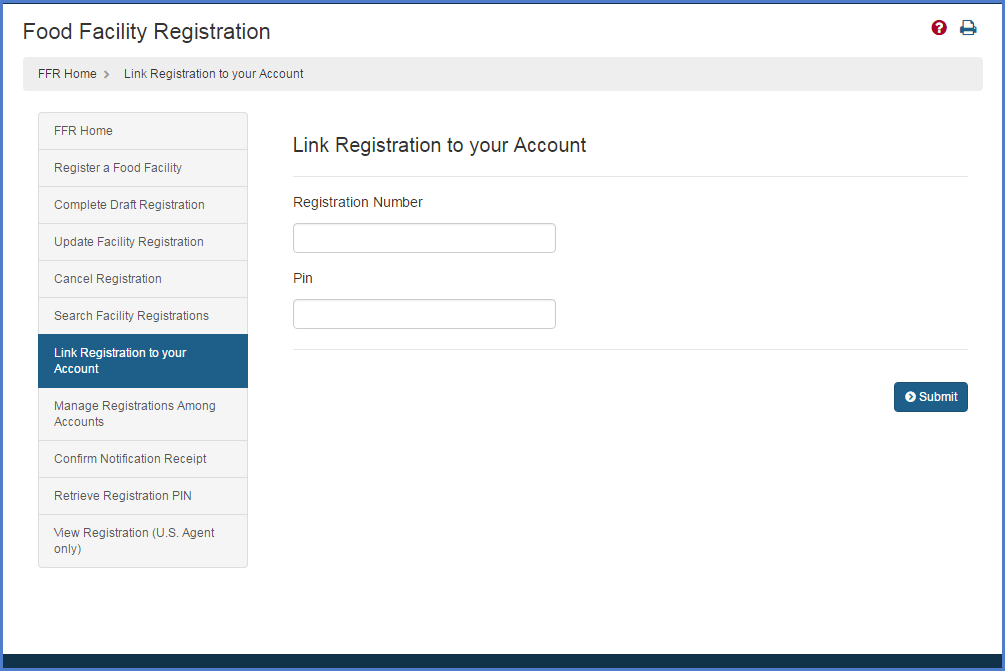Select Cancel Registration from sidebar
Screen dimensions: 1005x671
click(107, 279)
